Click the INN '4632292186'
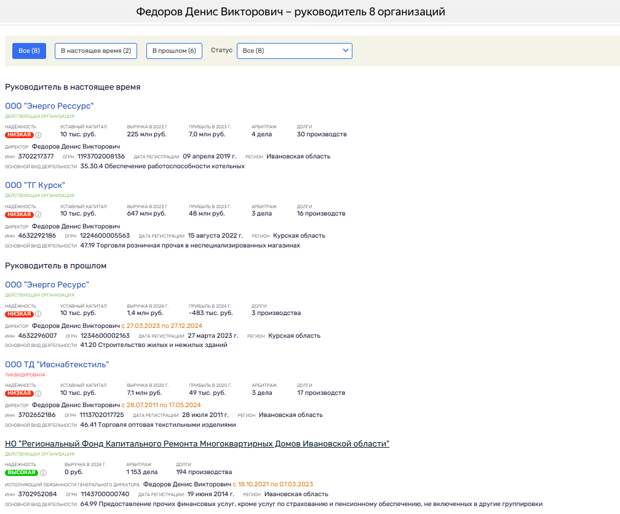 point(37,236)
